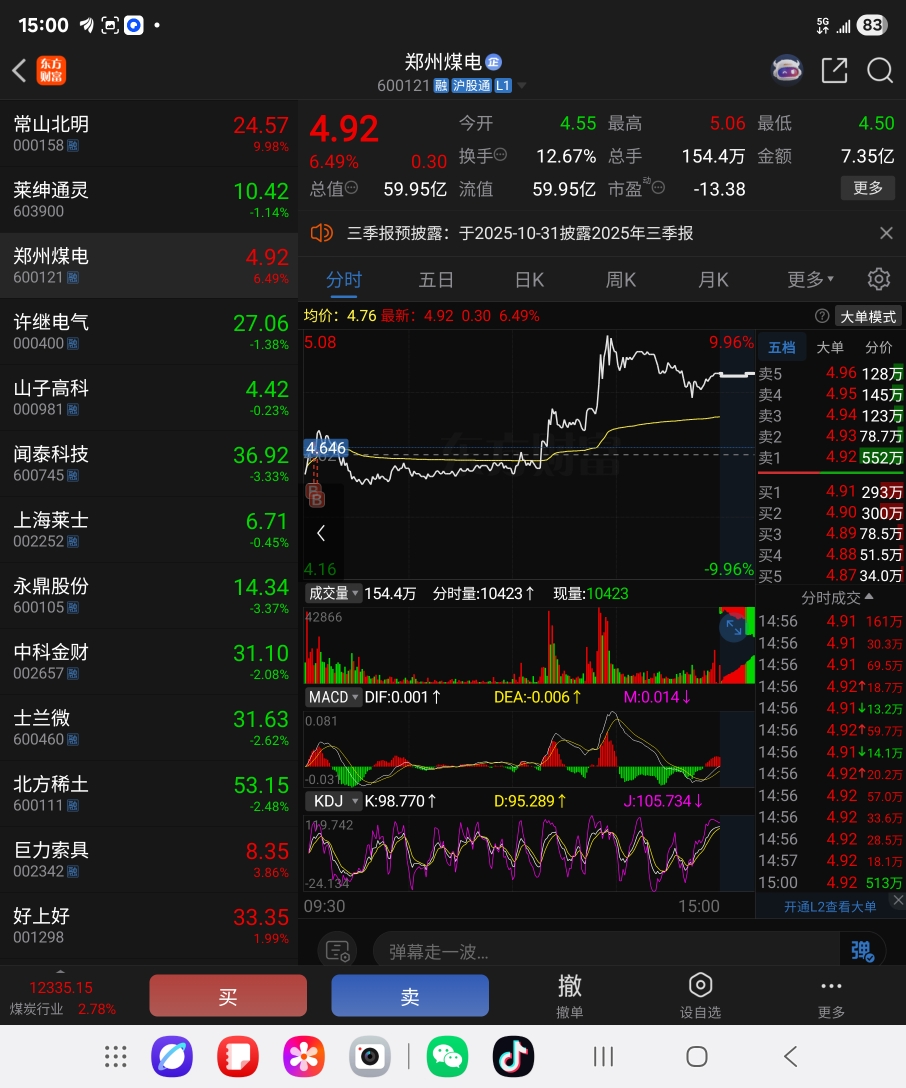Switch to the 月K tab
Viewport: 906px width, 1088px height.
tap(713, 280)
